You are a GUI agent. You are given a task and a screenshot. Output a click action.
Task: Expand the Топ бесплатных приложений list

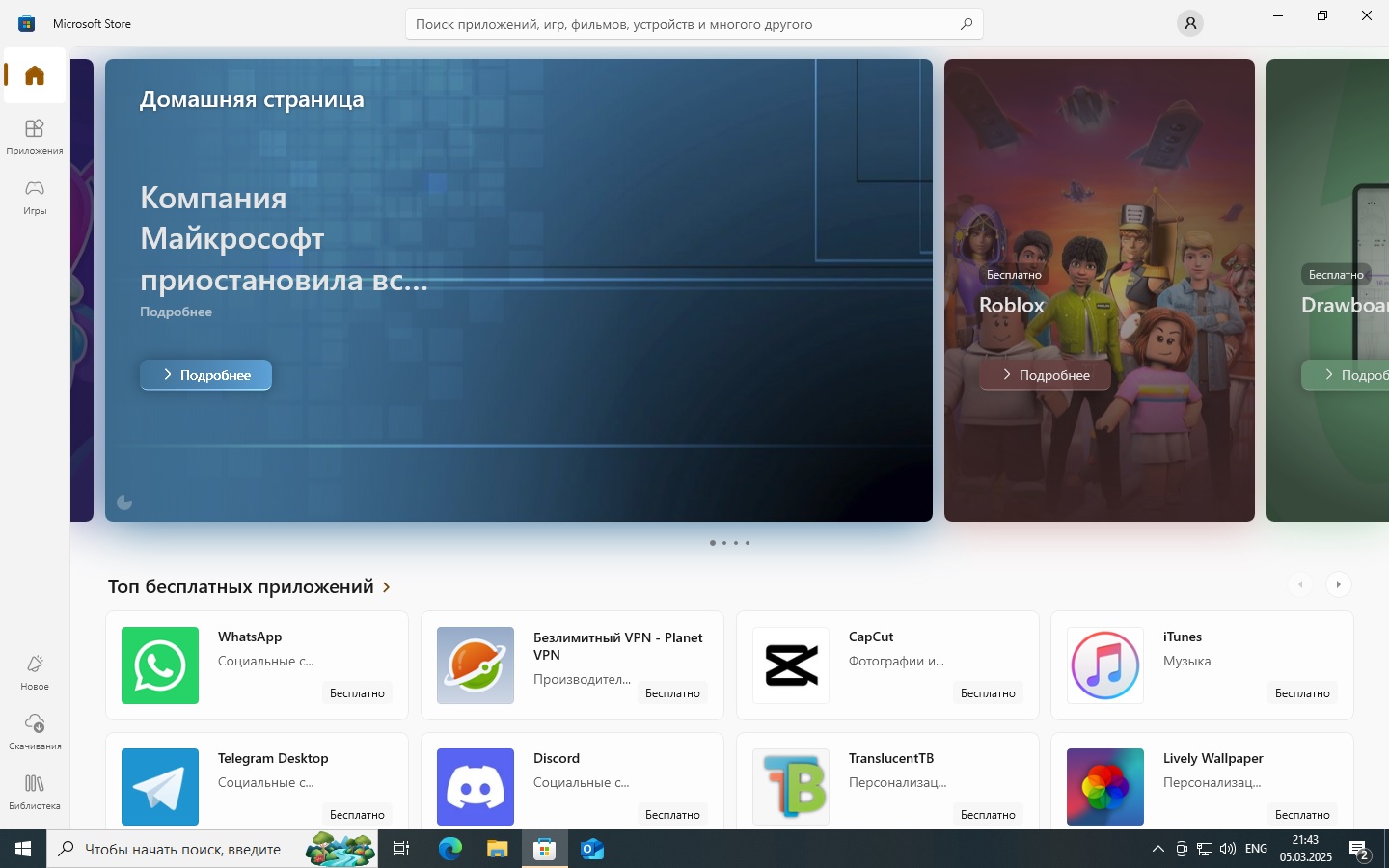387,587
